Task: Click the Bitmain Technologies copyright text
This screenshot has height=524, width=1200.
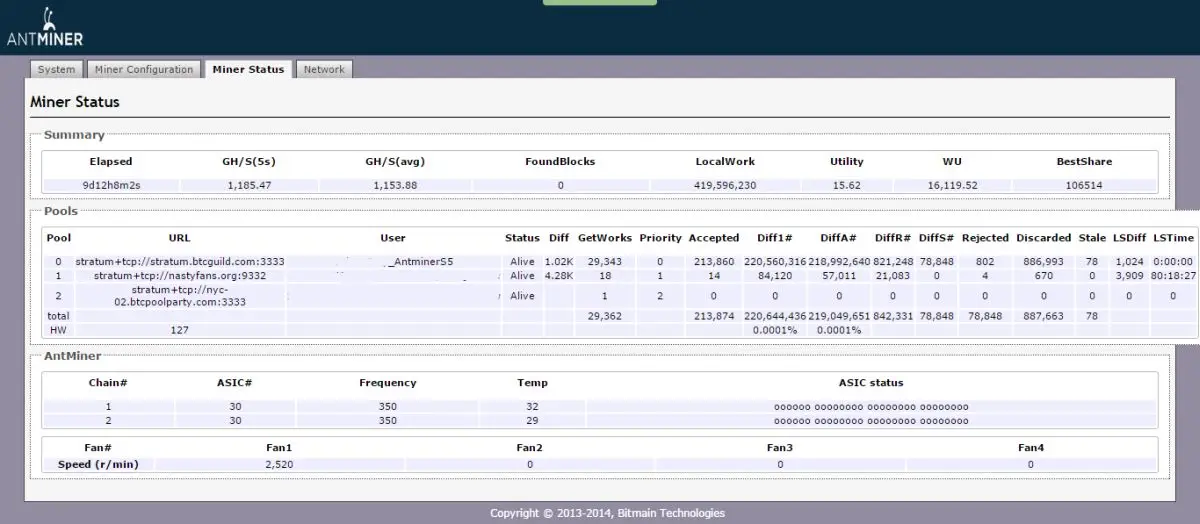Action: 607,513
